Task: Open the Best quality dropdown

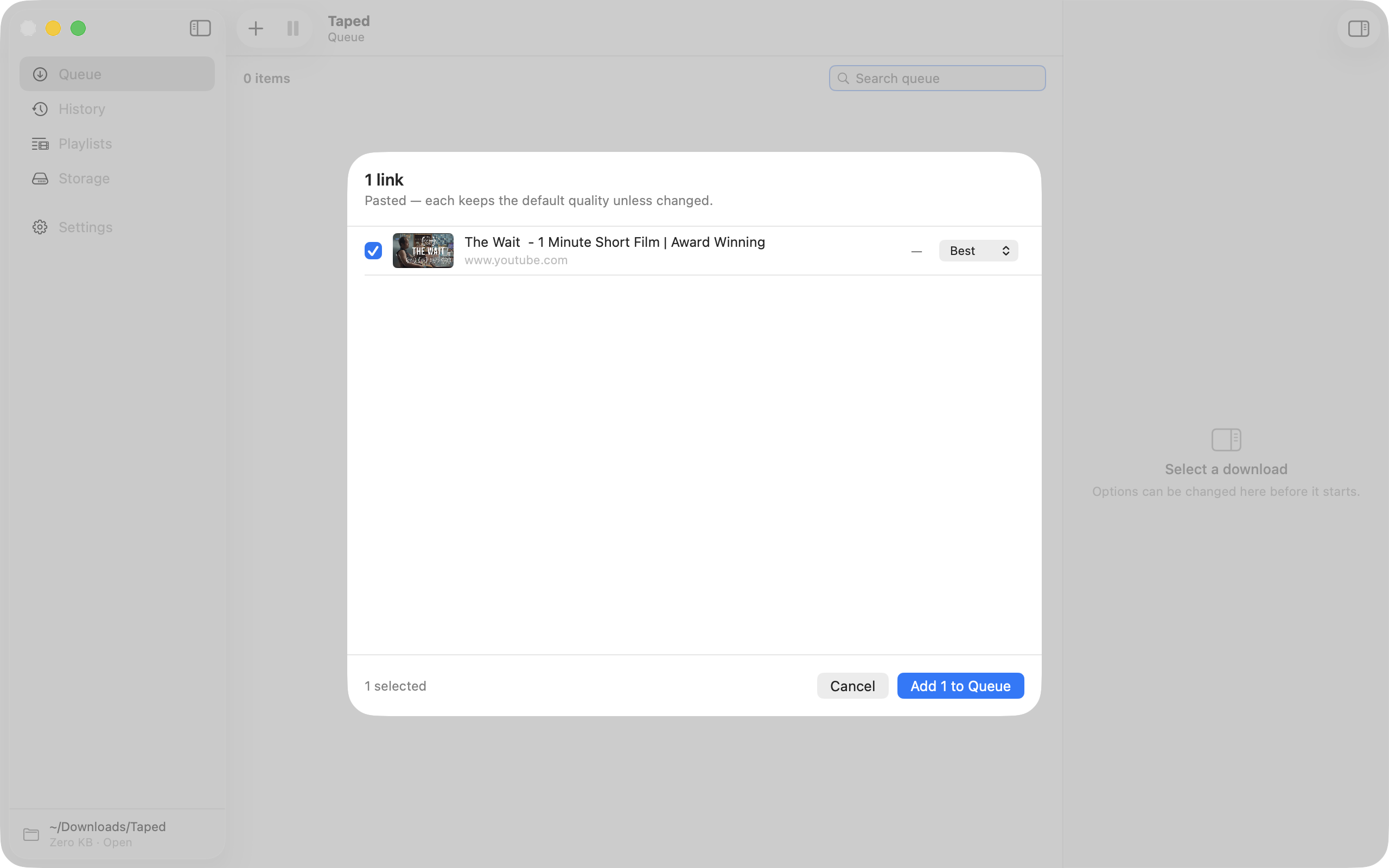Action: click(x=978, y=251)
